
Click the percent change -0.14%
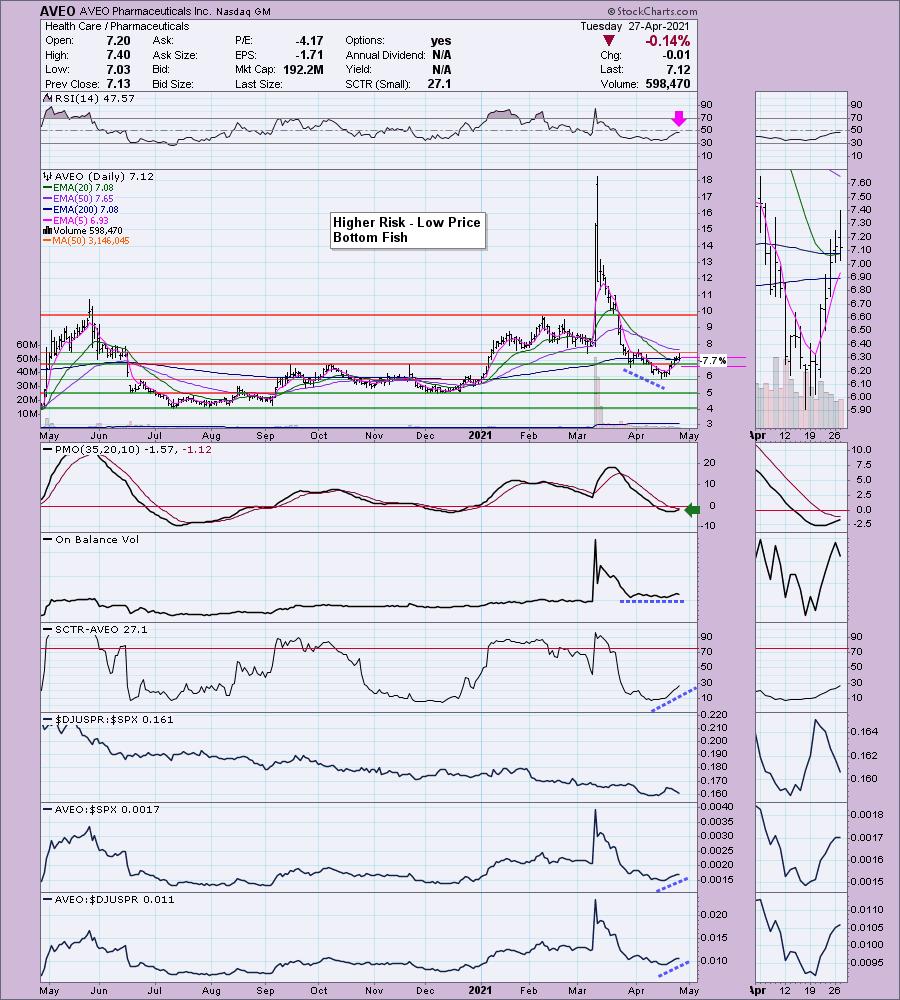click(667, 41)
